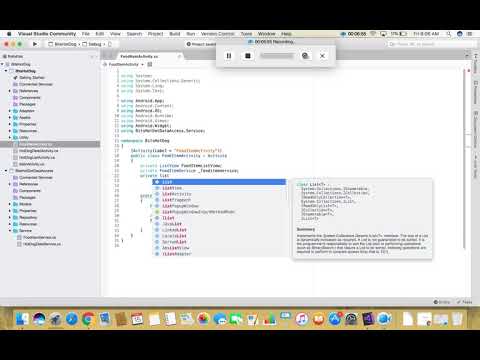The width and height of the screenshot is (480, 360).
Task: Open the Edit menu
Action: coord(100,34)
